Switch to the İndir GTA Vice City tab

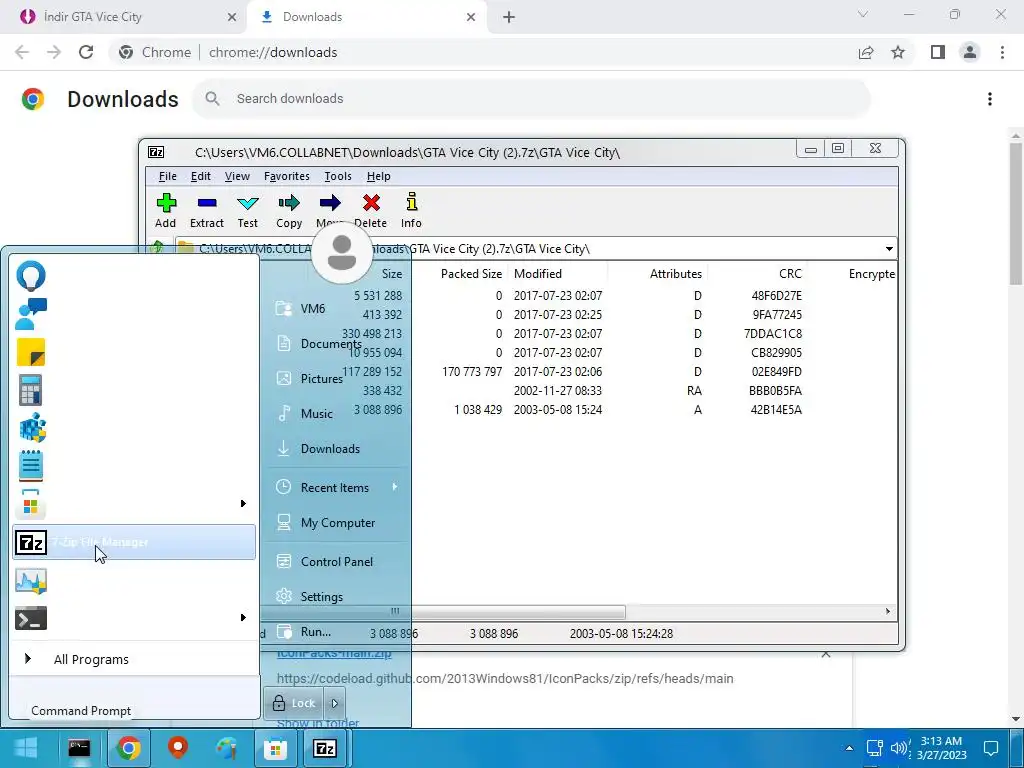point(124,17)
